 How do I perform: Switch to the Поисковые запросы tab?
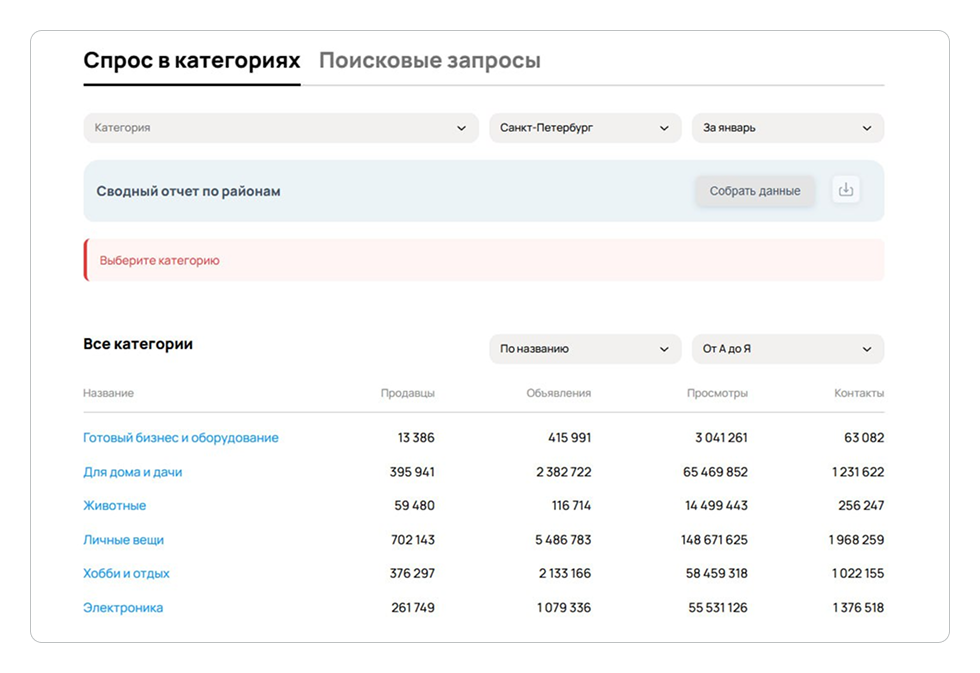[429, 61]
